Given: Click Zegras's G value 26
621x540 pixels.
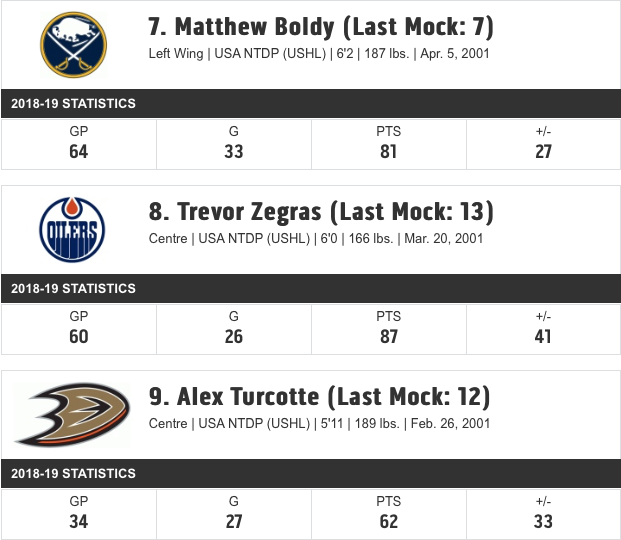Looking at the screenshot, I should click(234, 337).
